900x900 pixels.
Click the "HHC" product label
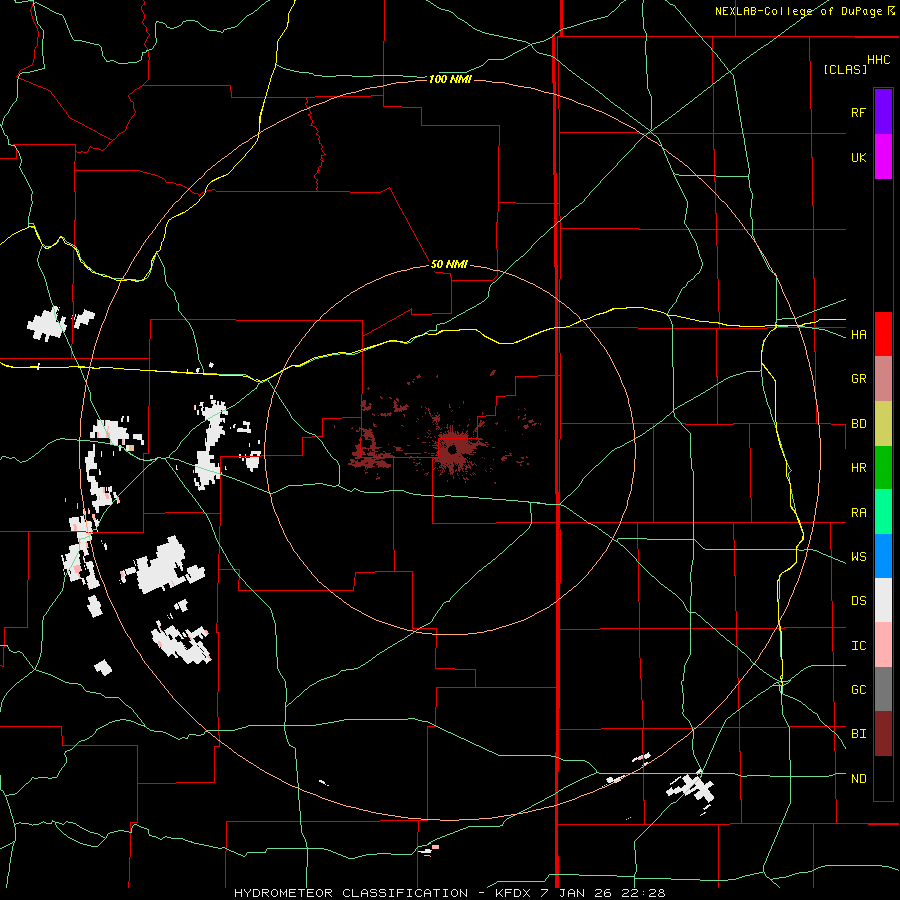click(x=879, y=60)
